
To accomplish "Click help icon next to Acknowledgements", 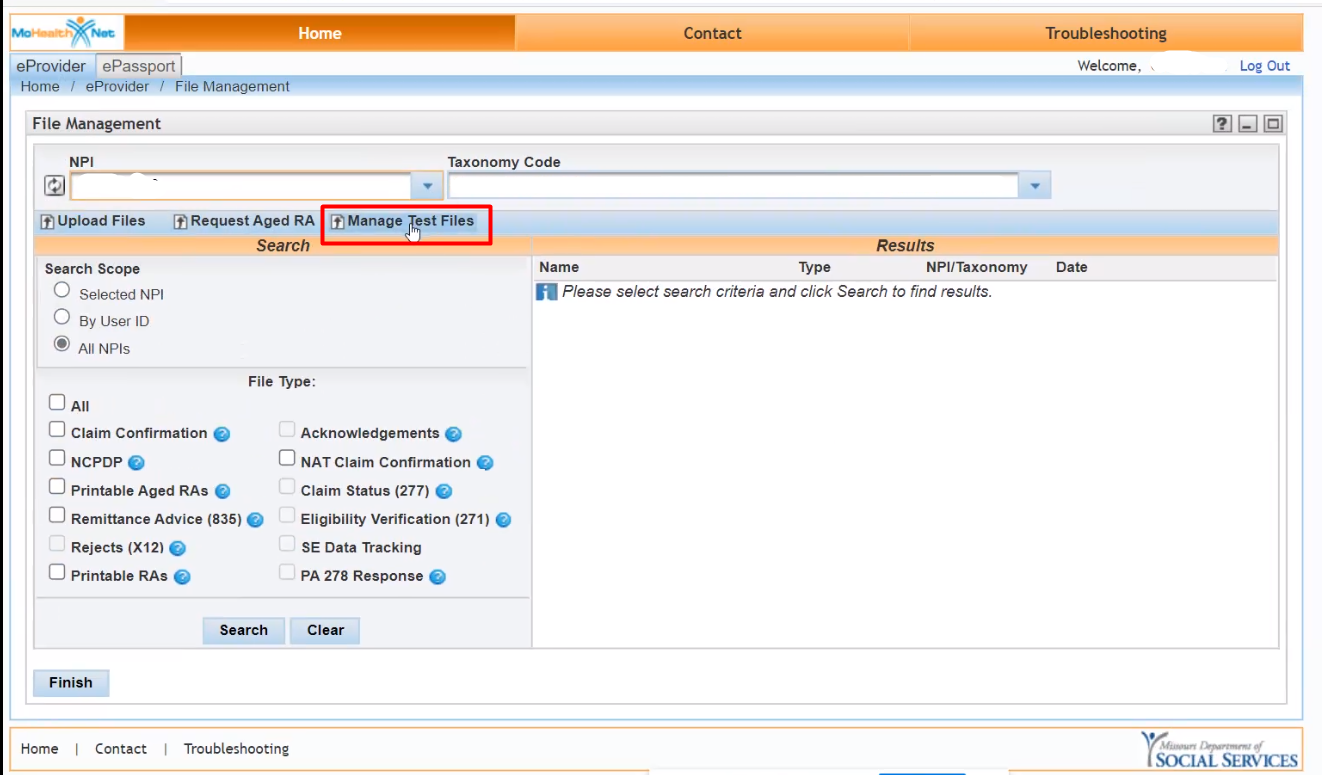I will 453,434.
